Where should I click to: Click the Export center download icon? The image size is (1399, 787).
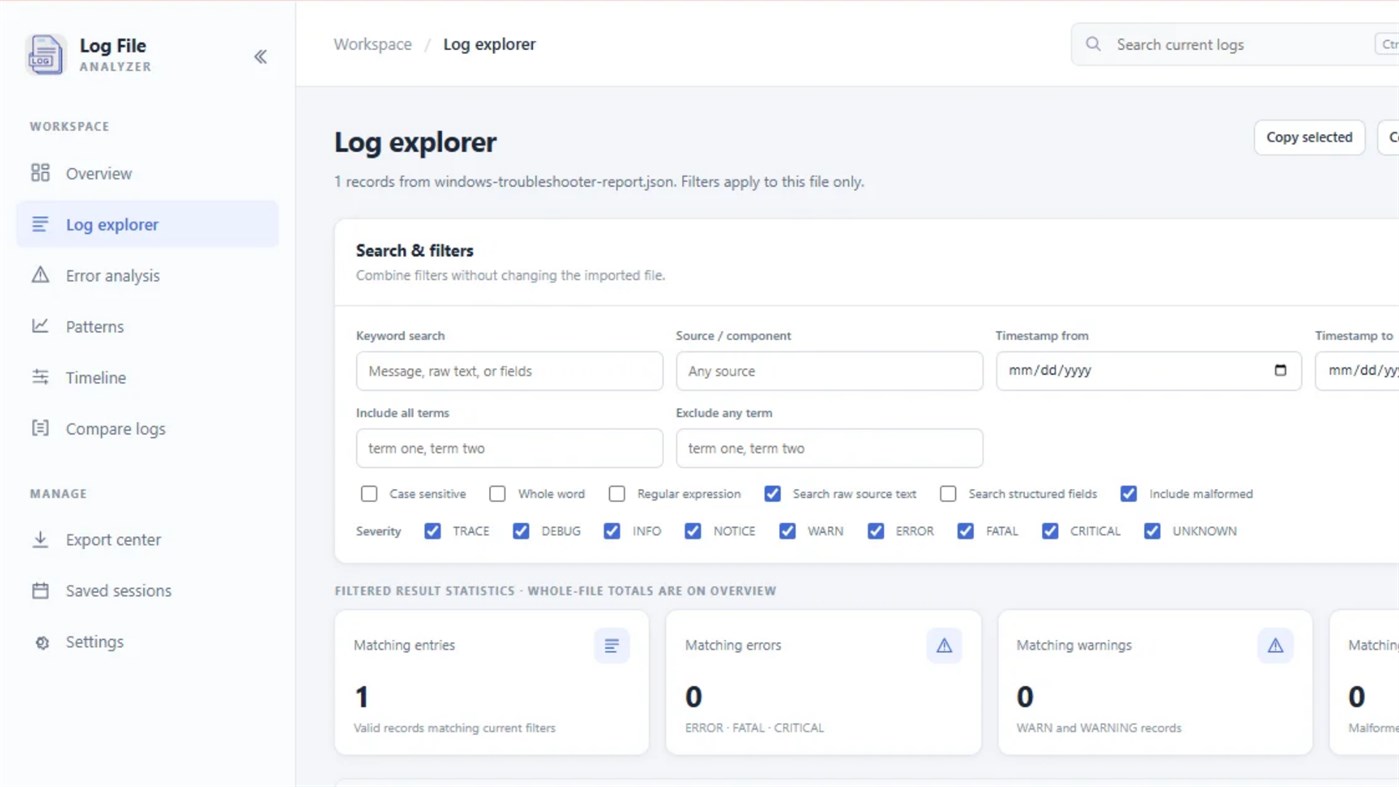pyautogui.click(x=40, y=539)
